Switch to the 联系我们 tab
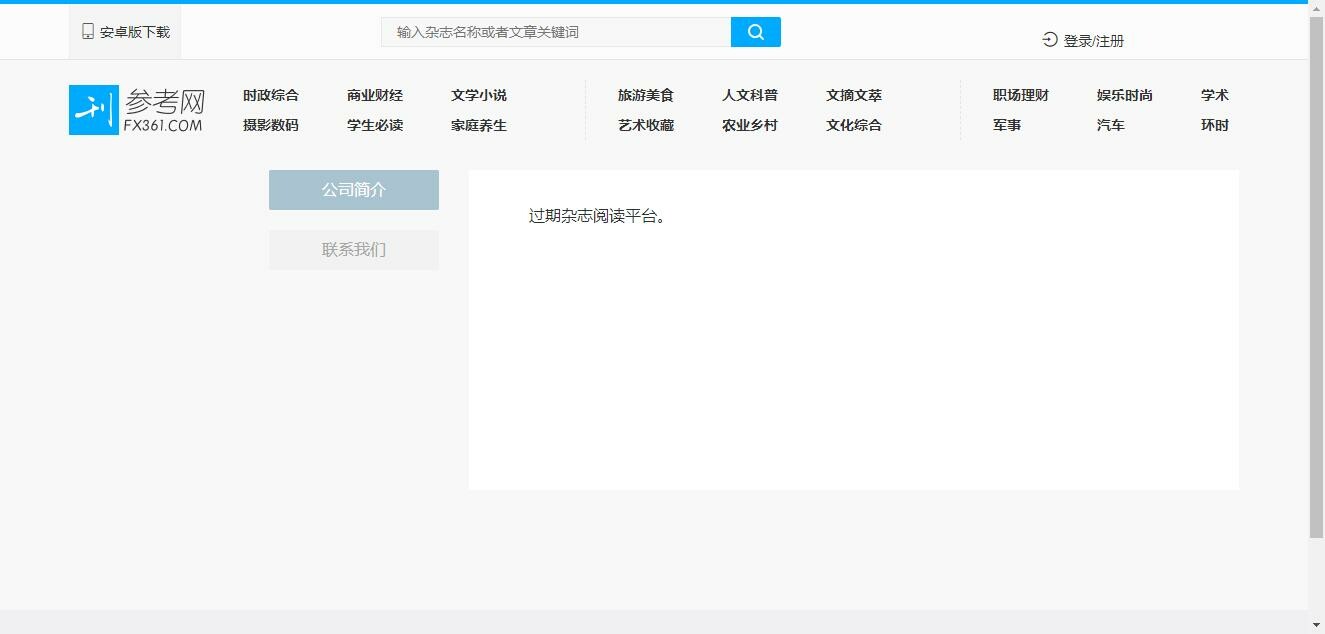 (353, 250)
